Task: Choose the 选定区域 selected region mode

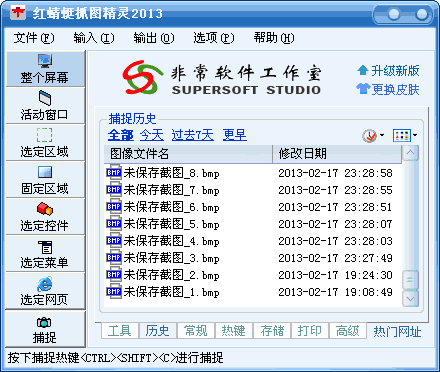Action: pyautogui.click(x=45, y=143)
